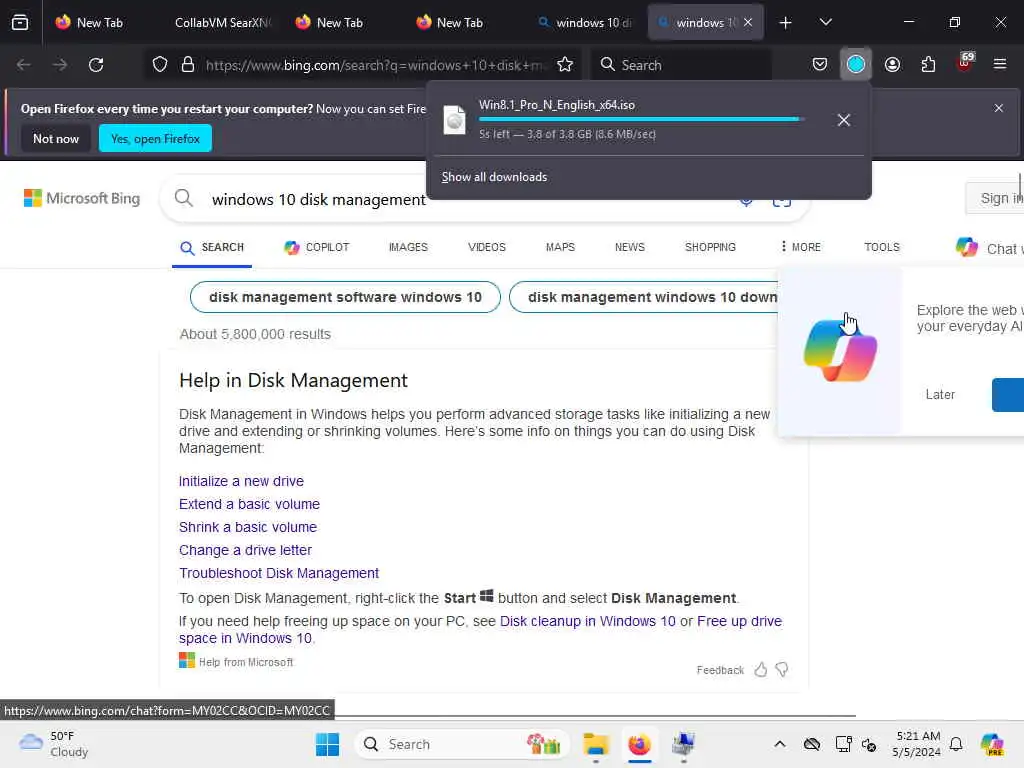Expand the MORE menu on Bing
Screen dimensions: 1024x768
(x=801, y=247)
